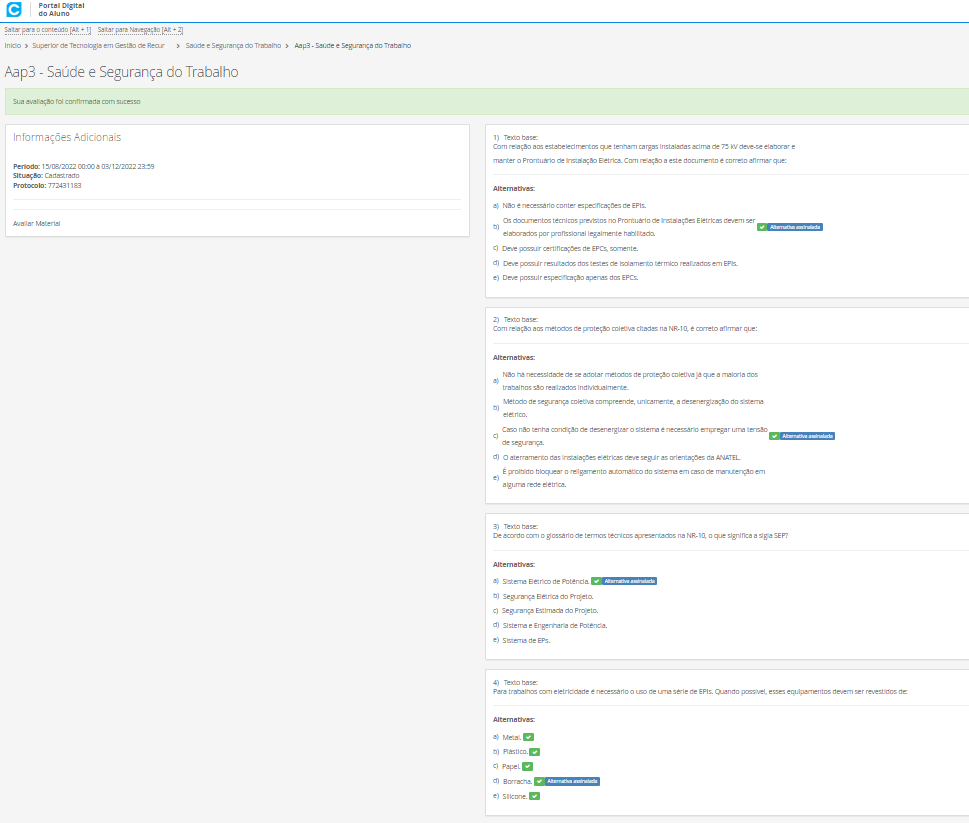
Task: Click green check icon beside Silicone
Action: pyautogui.click(x=534, y=796)
